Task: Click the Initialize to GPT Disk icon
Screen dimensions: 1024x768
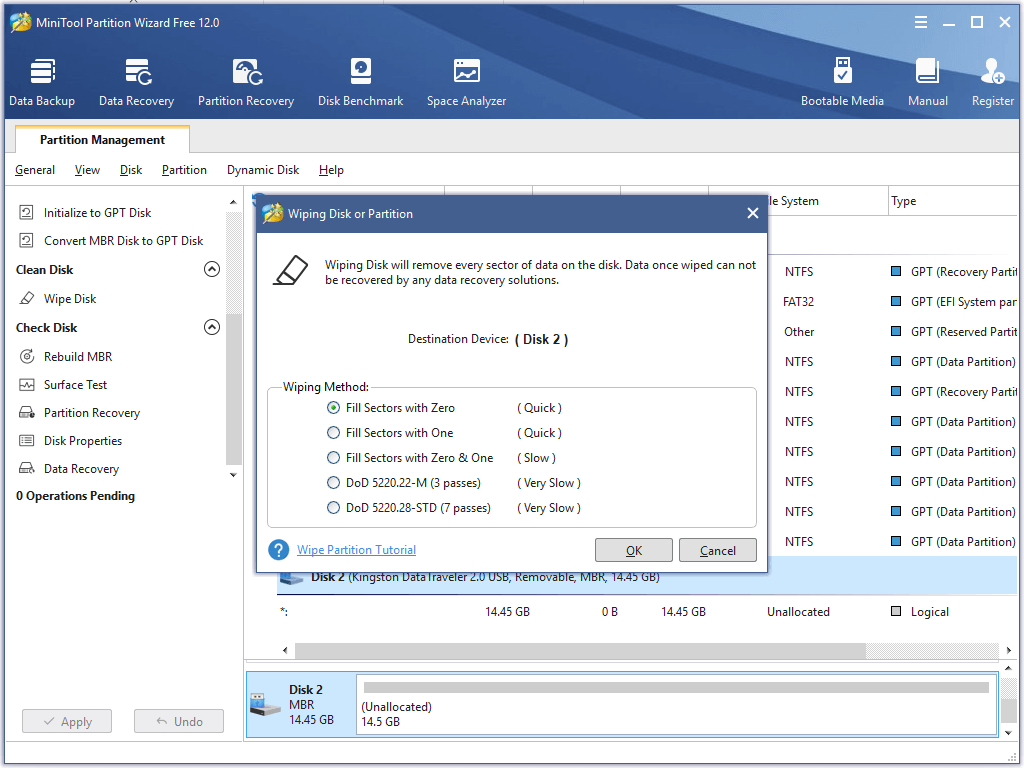Action: (x=27, y=212)
